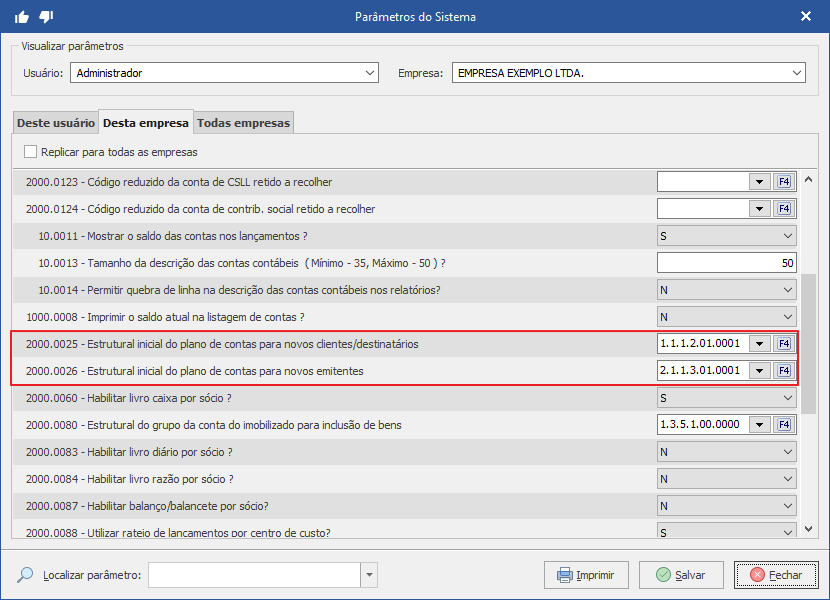Click the Tamanho da descrição value field

(x=726, y=263)
